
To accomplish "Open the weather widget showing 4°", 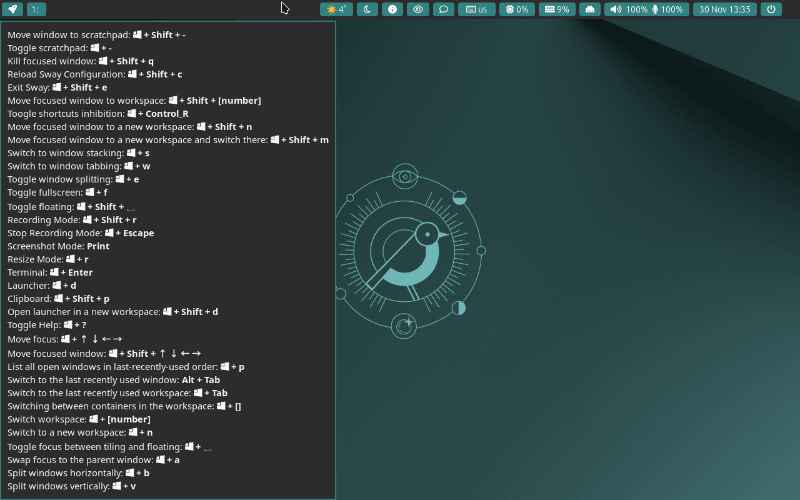I will pyautogui.click(x=336, y=9).
